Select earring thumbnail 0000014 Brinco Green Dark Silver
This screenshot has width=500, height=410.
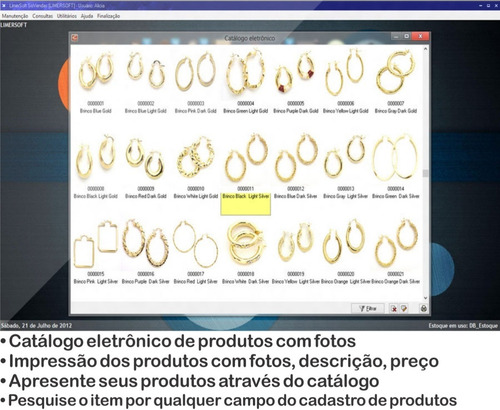[x=396, y=158]
